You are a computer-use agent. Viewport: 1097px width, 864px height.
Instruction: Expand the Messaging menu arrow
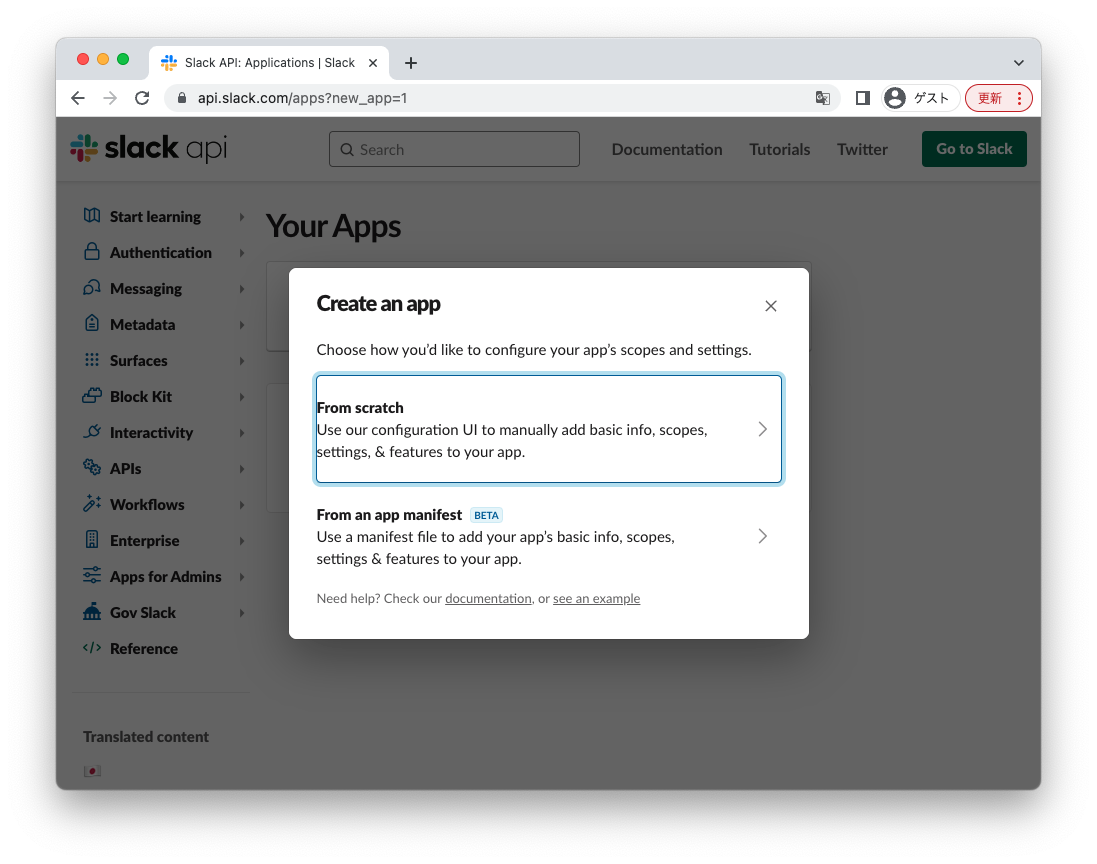(241, 289)
